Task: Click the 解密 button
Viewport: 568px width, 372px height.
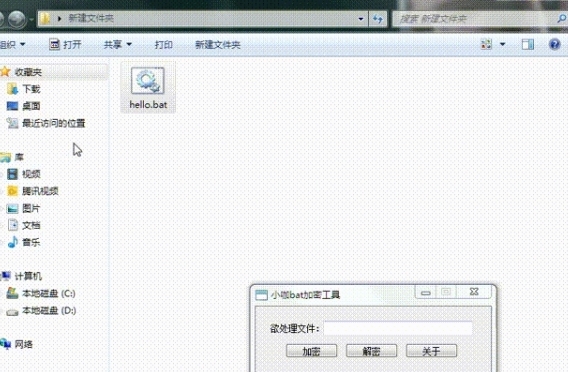Action: click(x=371, y=351)
